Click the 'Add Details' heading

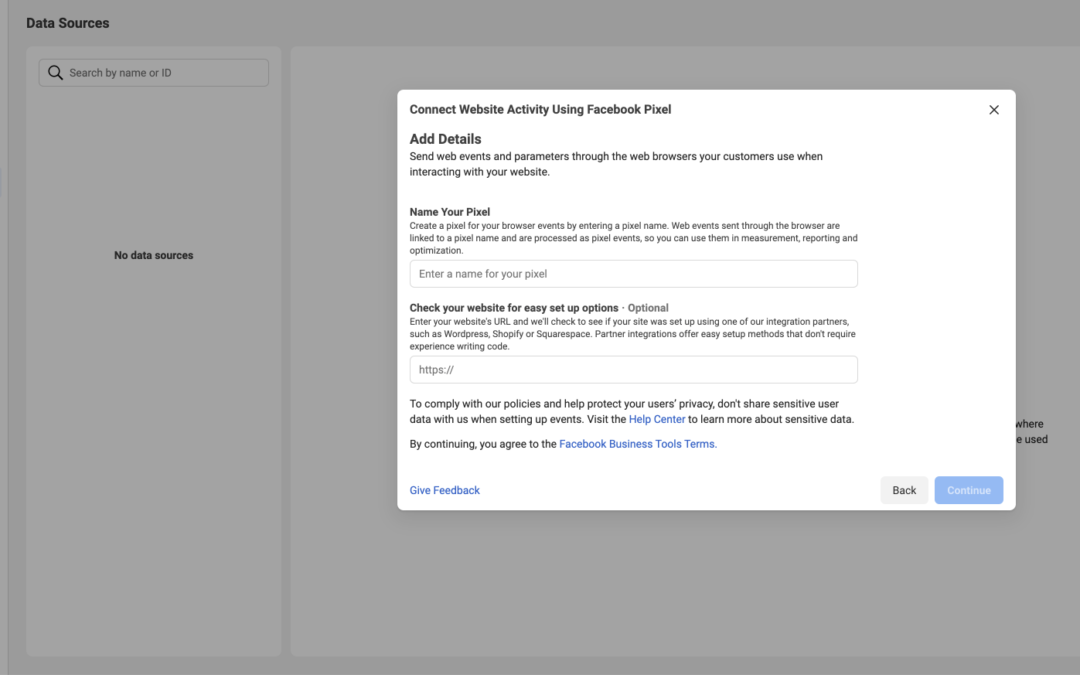[x=445, y=138]
